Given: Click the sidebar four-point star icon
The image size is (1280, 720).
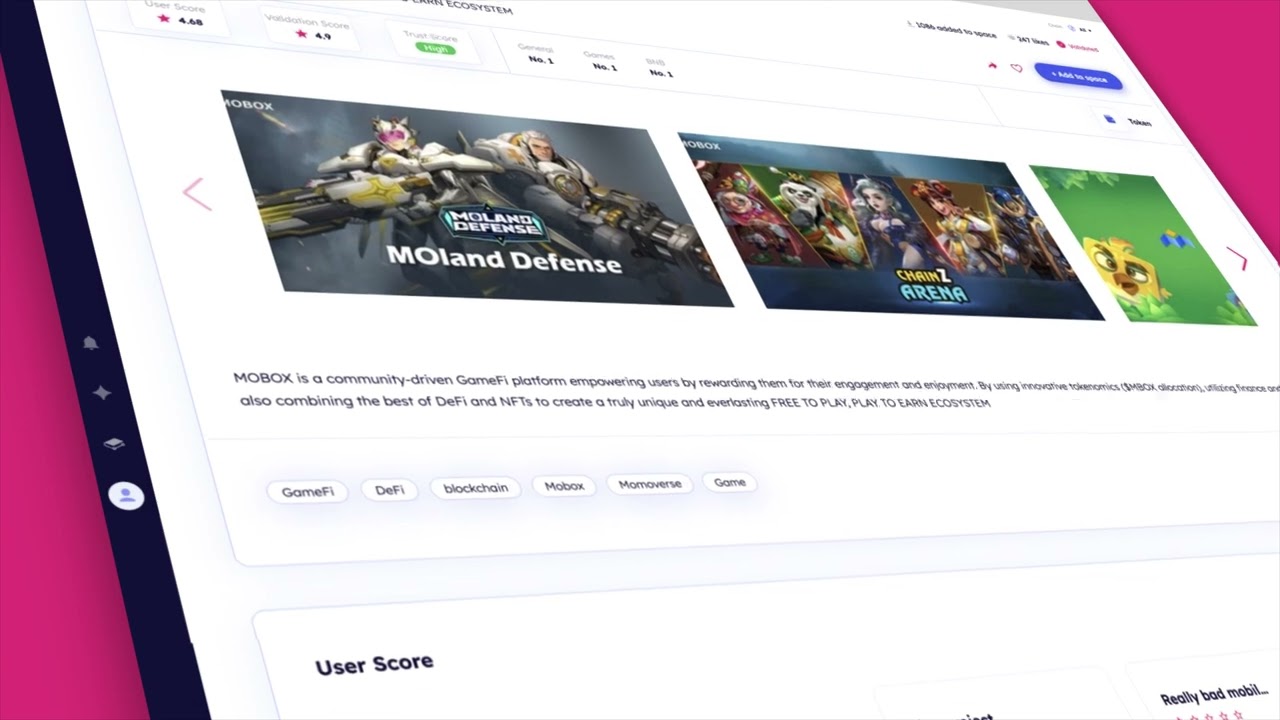Looking at the screenshot, I should pyautogui.click(x=102, y=393).
